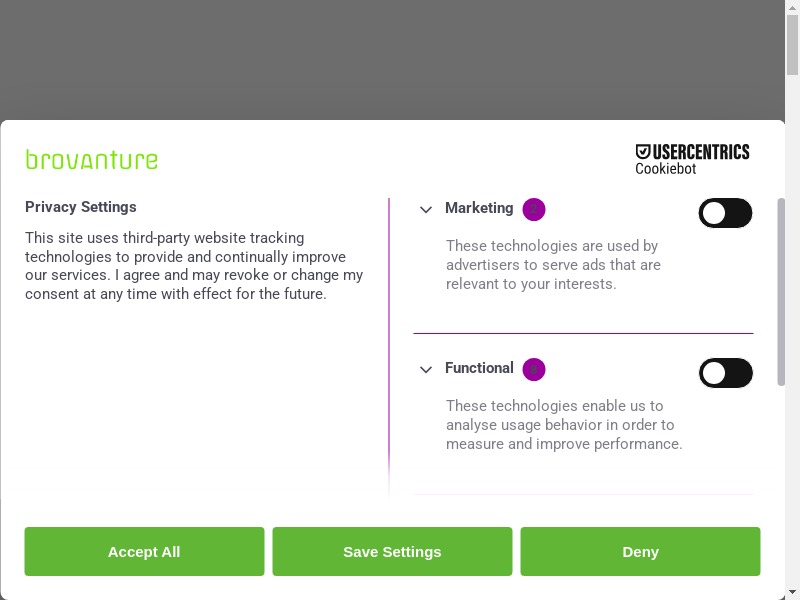Click the Usercentrics shield logo

pos(644,152)
